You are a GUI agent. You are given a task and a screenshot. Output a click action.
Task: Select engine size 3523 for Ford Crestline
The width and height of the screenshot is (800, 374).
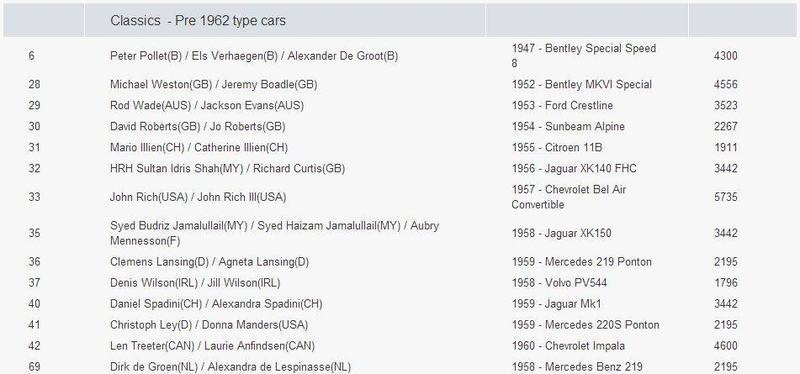tap(726, 106)
